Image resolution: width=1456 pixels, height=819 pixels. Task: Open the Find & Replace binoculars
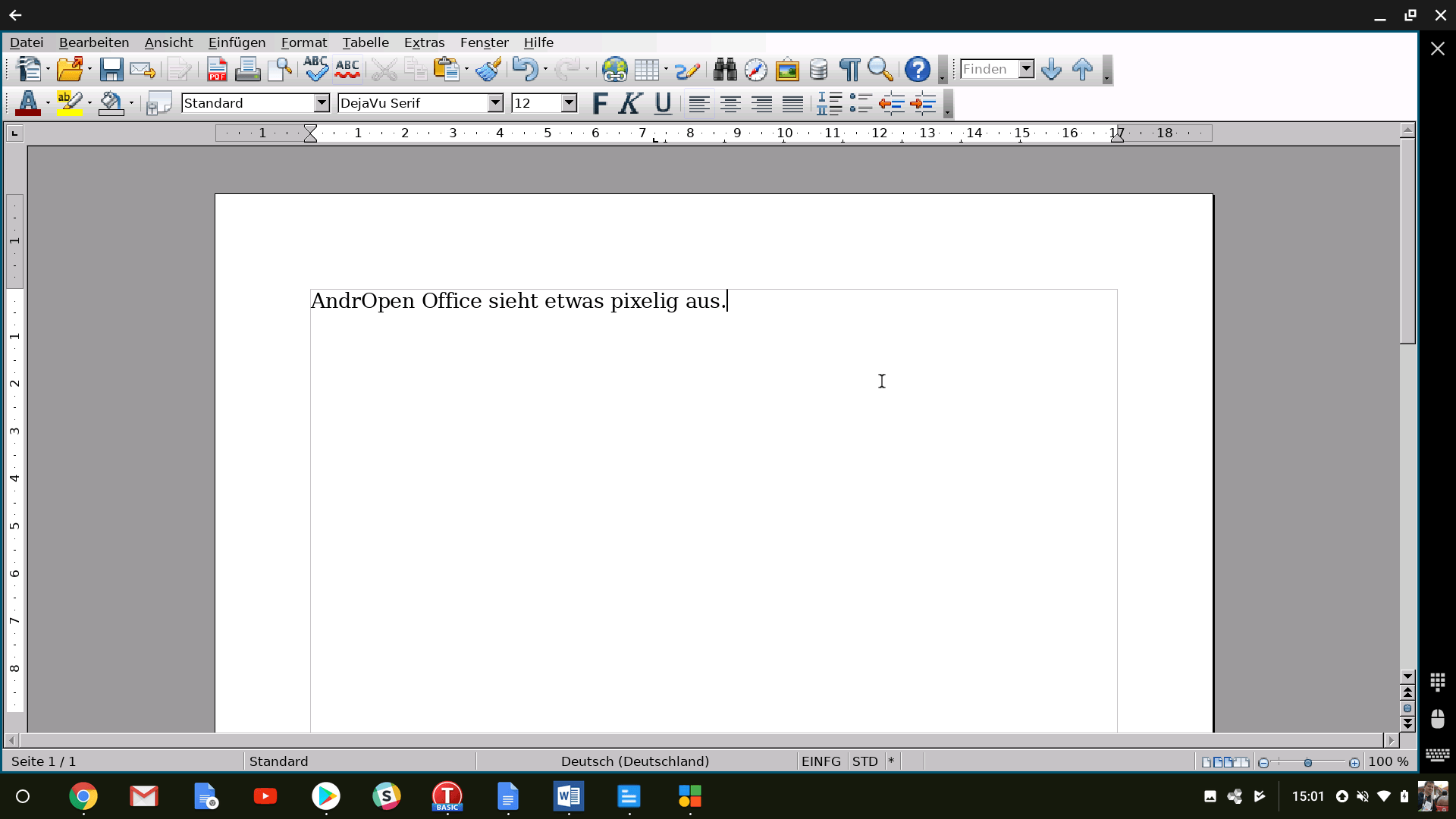[x=725, y=70]
